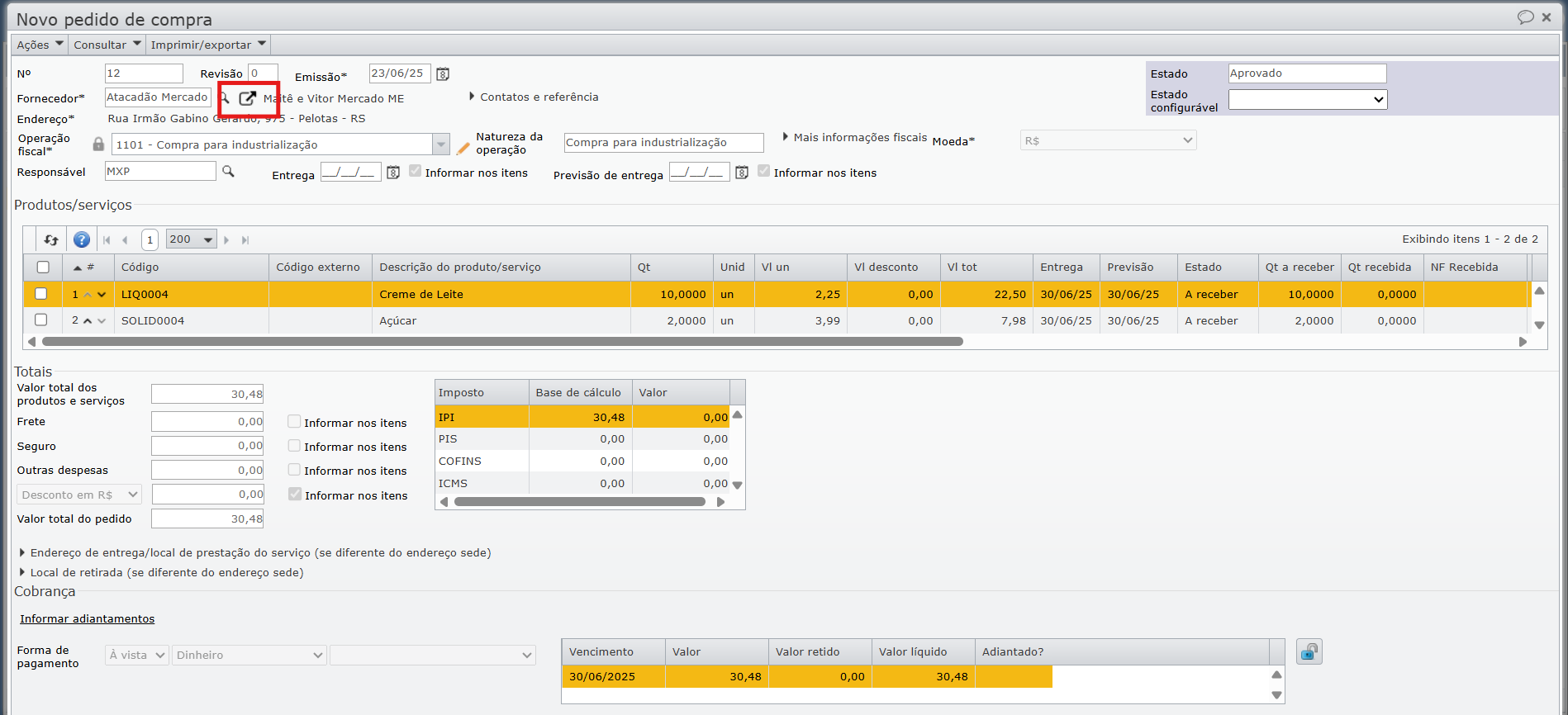Image resolution: width=1568 pixels, height=715 pixels.
Task: Open the Estado configurável dropdown
Action: click(x=1307, y=100)
